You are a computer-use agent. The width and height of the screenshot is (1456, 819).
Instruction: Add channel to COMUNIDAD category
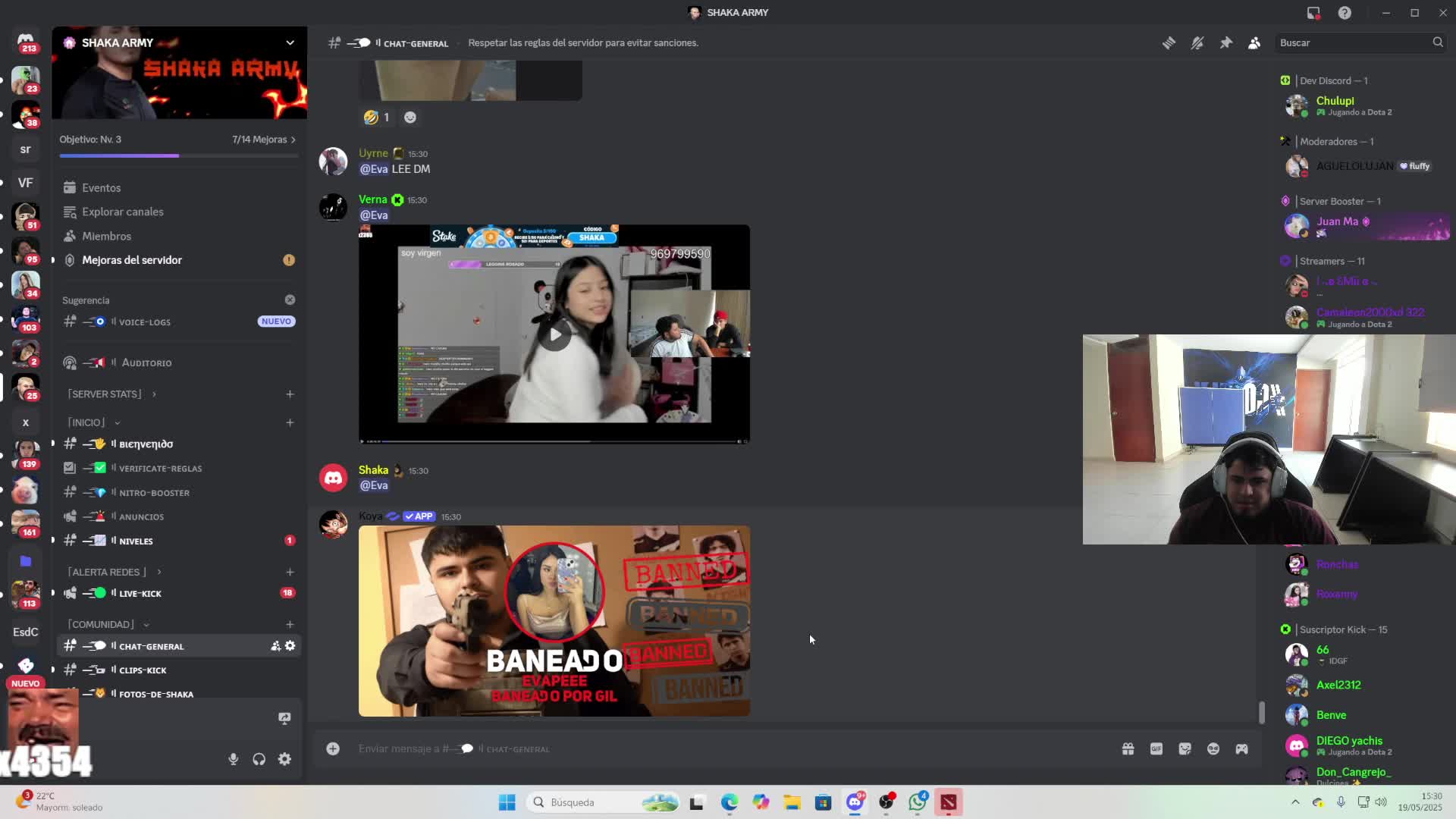click(x=290, y=625)
